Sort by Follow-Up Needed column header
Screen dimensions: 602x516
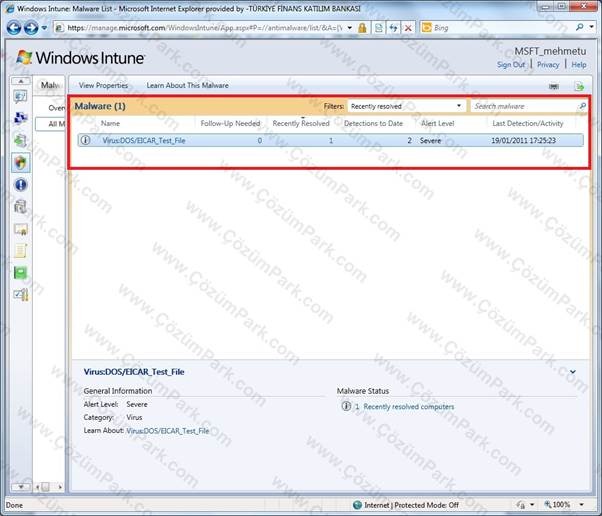pyautogui.click(x=230, y=123)
